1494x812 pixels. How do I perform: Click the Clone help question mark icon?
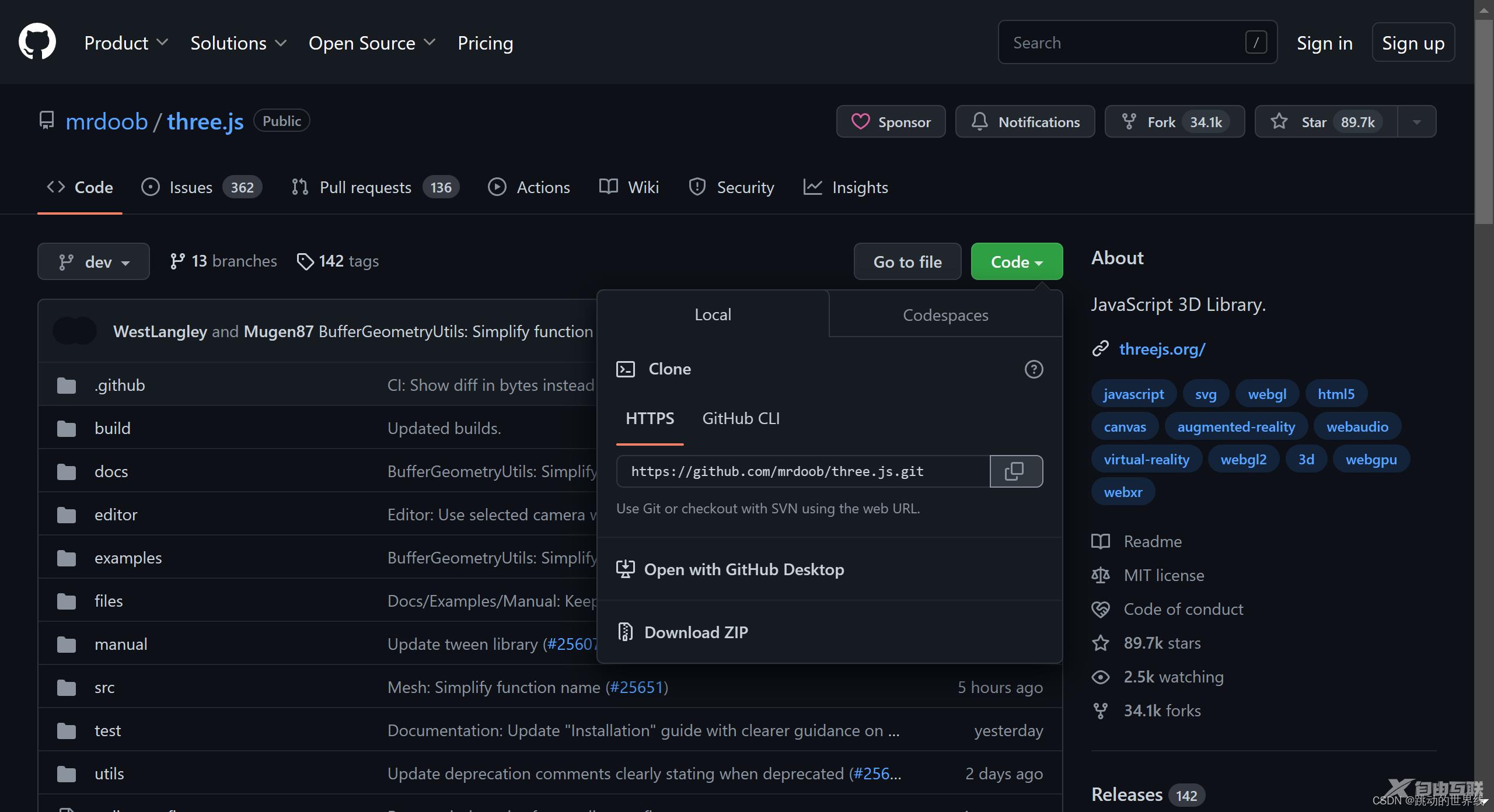pos(1034,369)
